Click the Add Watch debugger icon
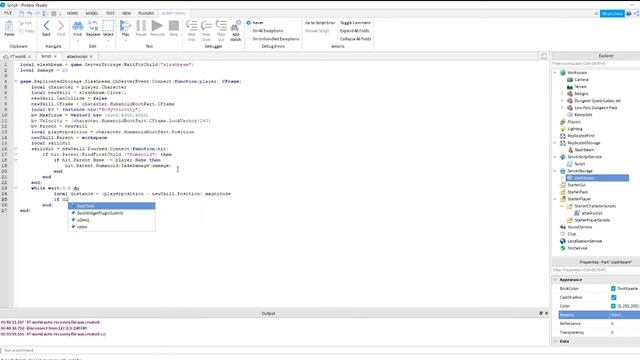Viewport: 640px width, 360px height. (236, 26)
